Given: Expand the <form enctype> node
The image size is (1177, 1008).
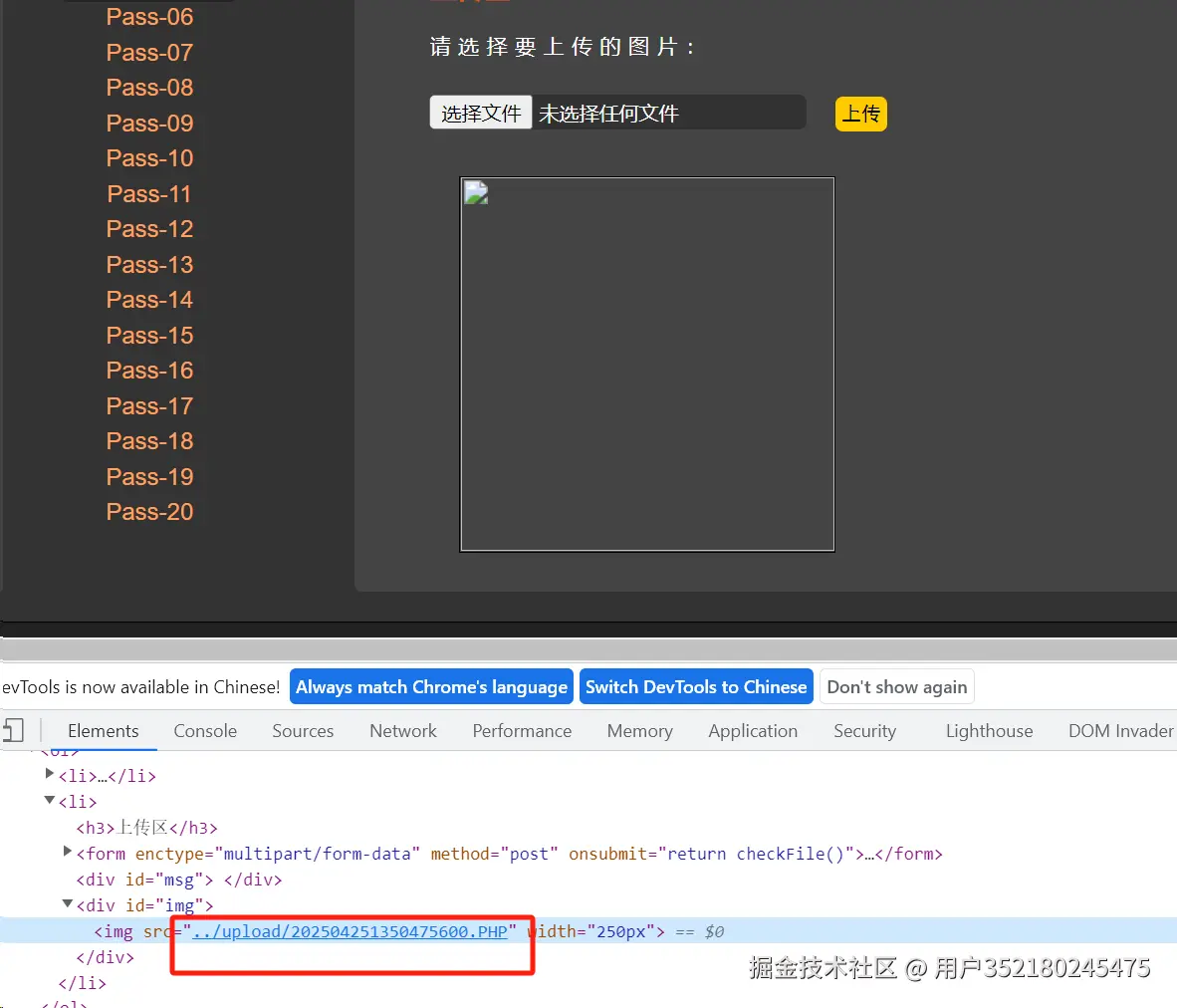Looking at the screenshot, I should [x=68, y=852].
